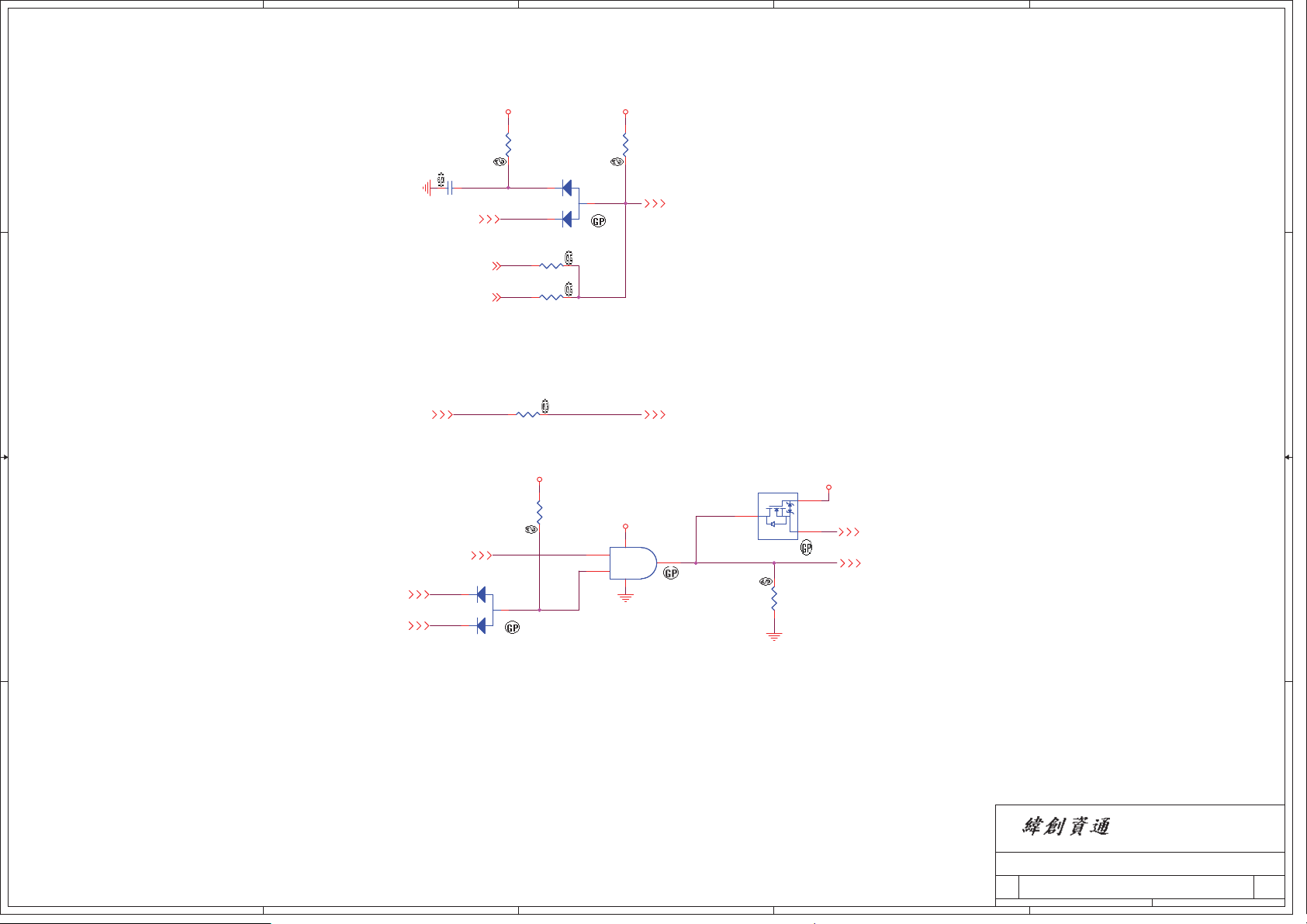Select pull-up resistor left of the AND gate
1307x924 pixels.
click(x=539, y=512)
